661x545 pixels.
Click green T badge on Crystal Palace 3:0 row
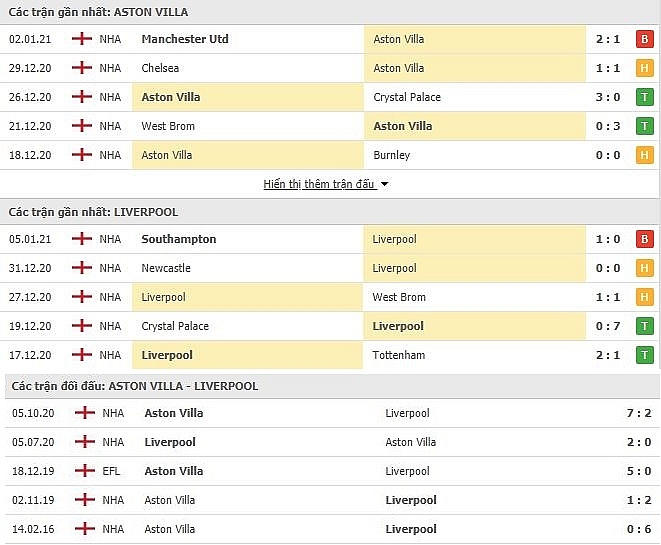[x=644, y=97]
